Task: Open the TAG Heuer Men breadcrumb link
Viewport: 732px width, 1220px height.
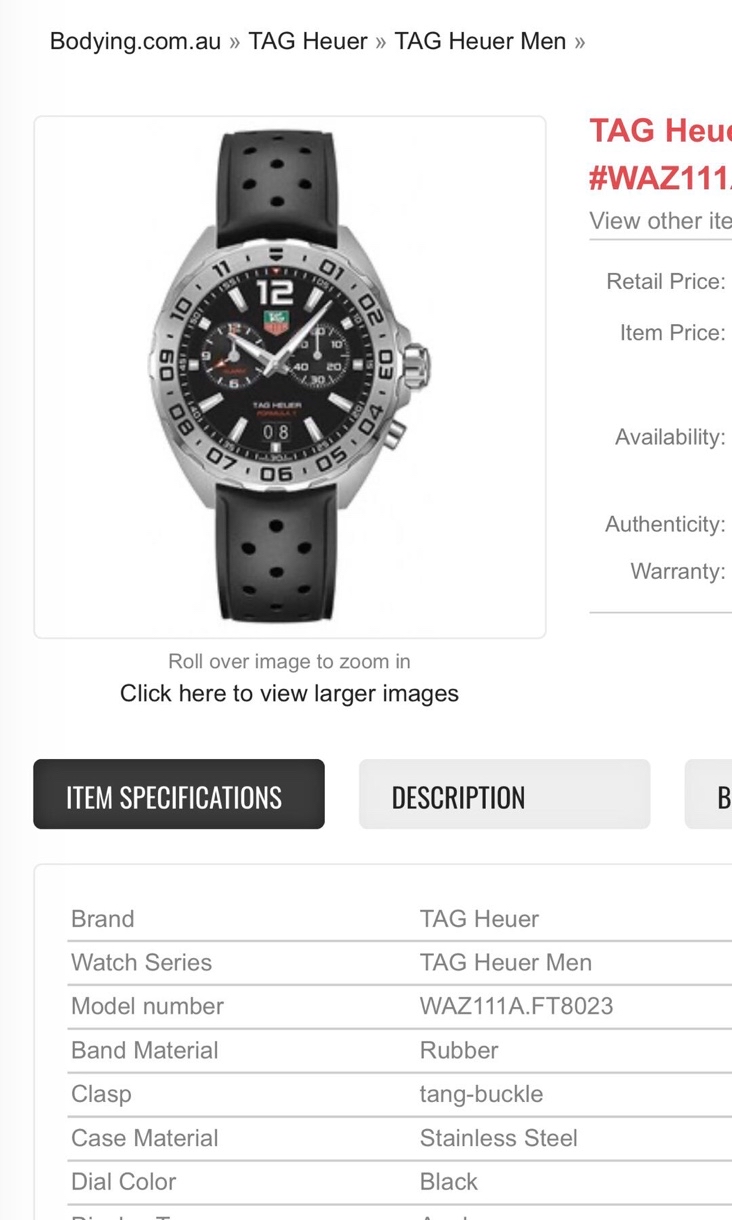Action: tap(480, 41)
